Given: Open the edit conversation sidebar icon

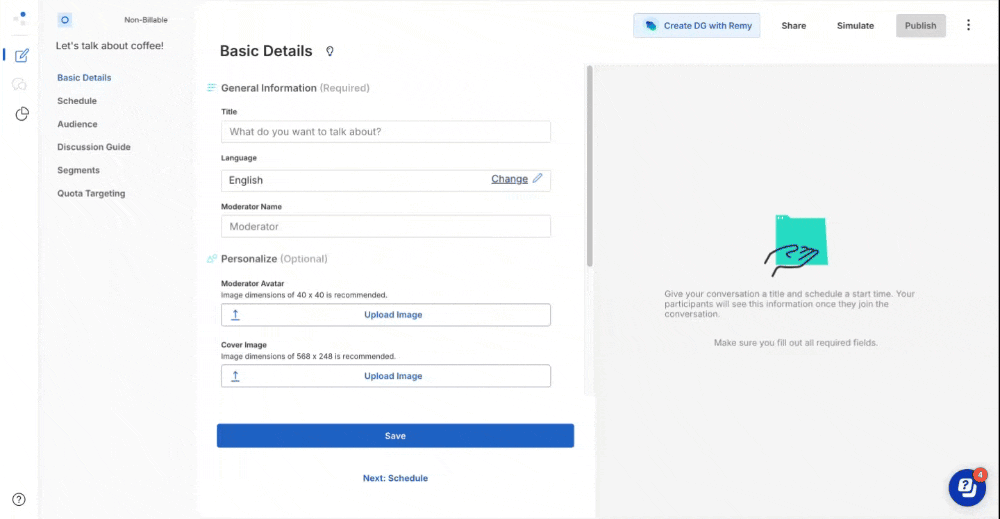Looking at the screenshot, I should 22,55.
